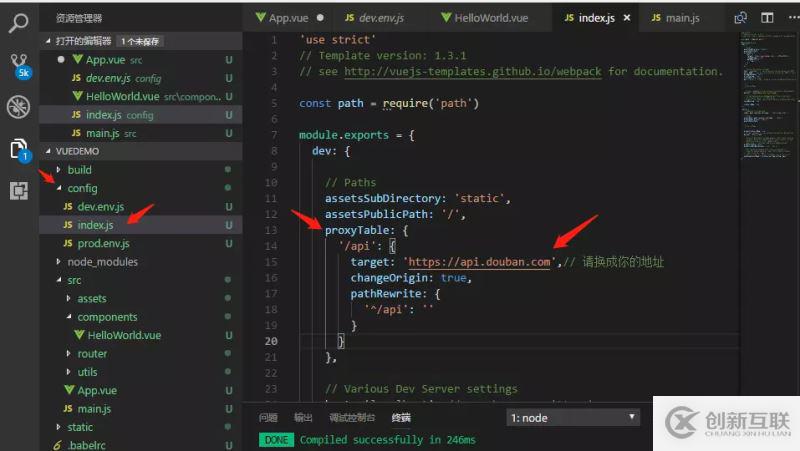The image size is (800, 451).
Task: Click the assetsSubDirectory line in editor
Action: (x=418, y=198)
